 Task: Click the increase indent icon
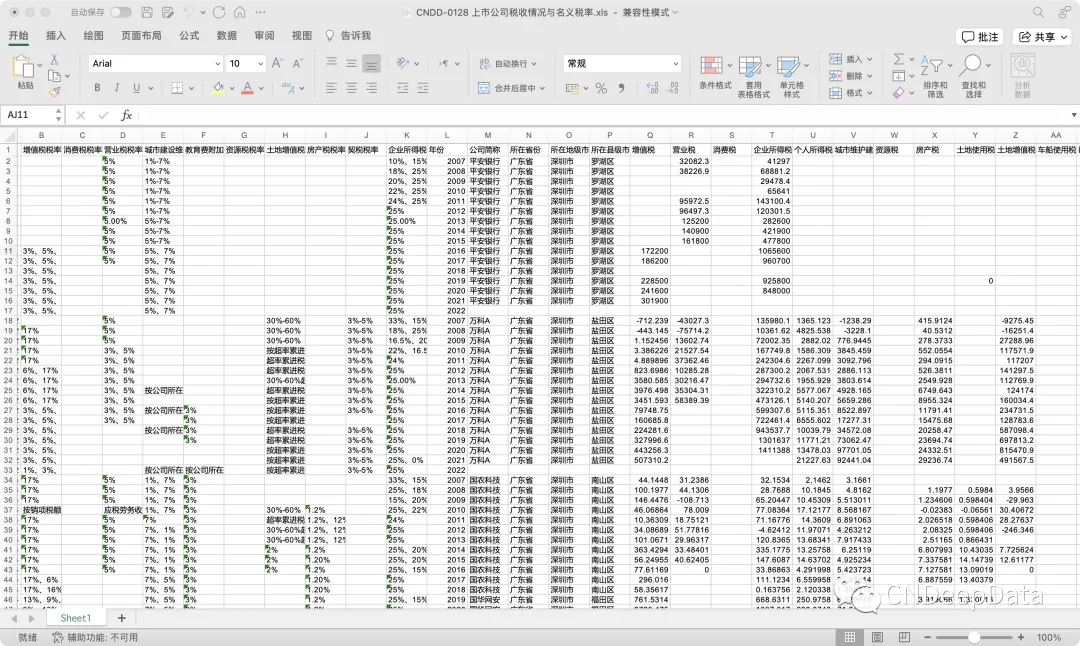pyautogui.click(x=423, y=87)
